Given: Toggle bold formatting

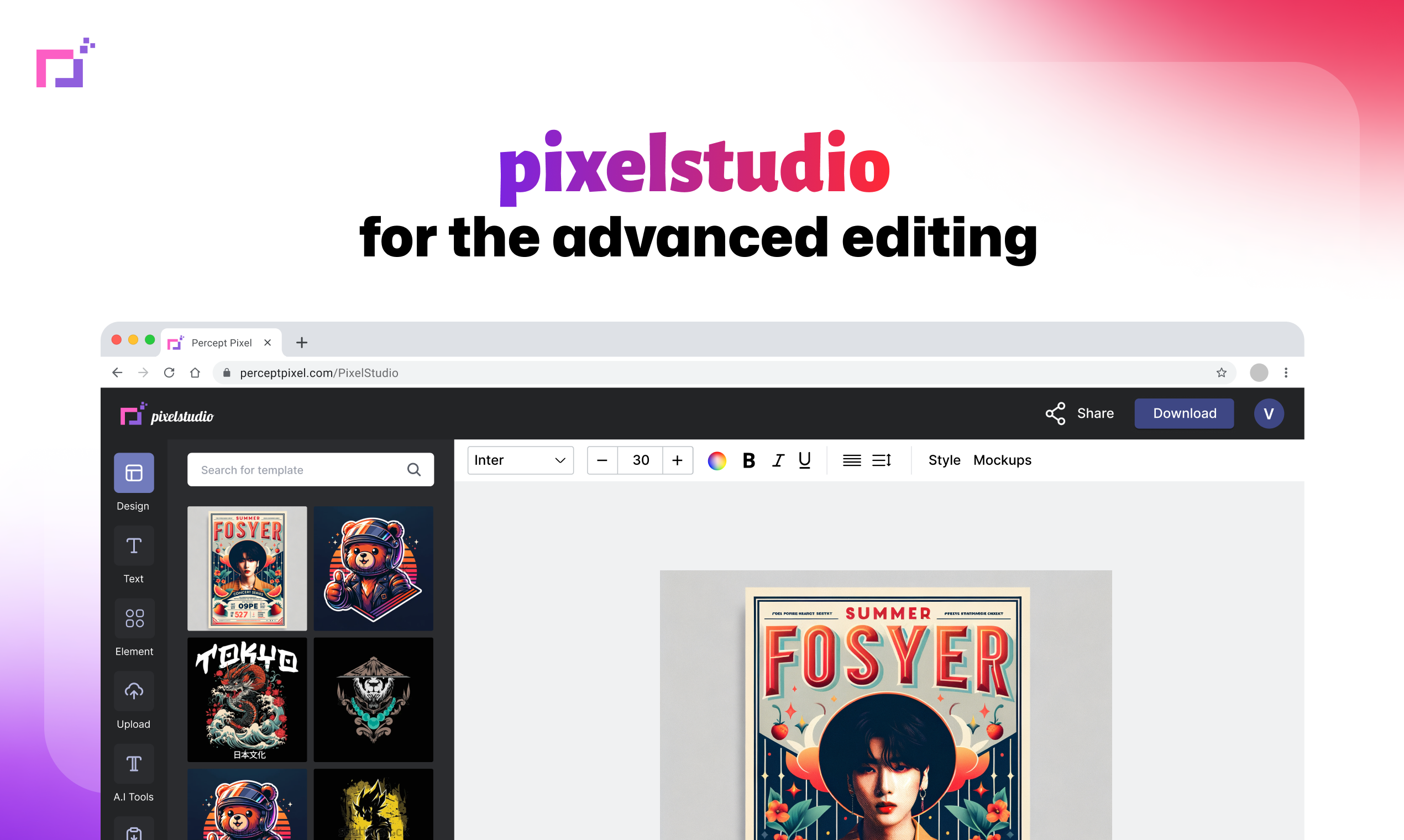Looking at the screenshot, I should point(748,460).
